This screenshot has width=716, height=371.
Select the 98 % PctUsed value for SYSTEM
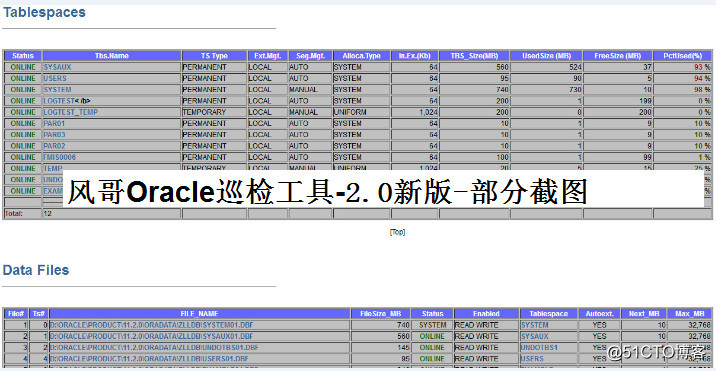[702, 90]
